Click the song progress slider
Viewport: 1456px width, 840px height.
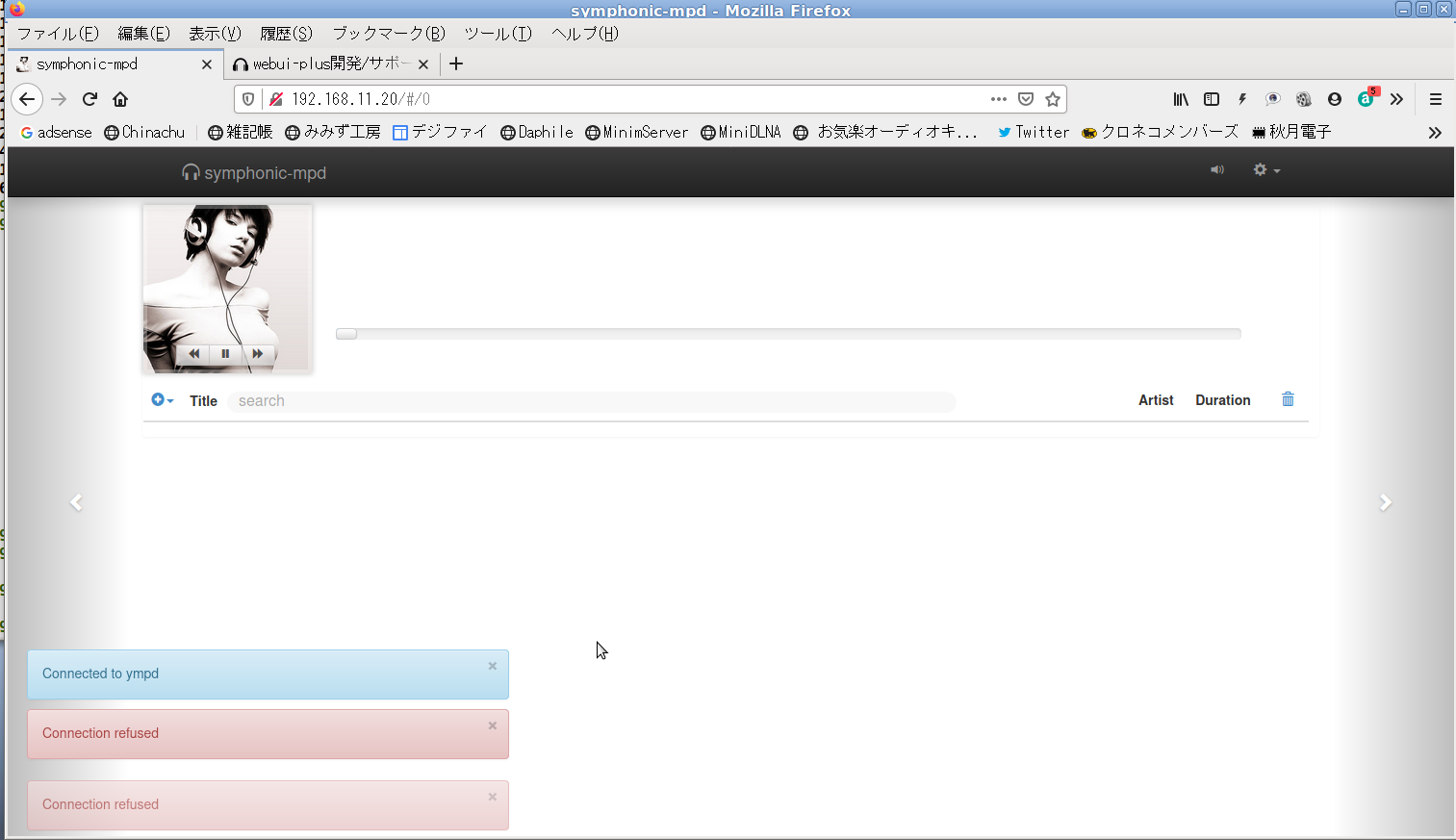[x=788, y=334]
